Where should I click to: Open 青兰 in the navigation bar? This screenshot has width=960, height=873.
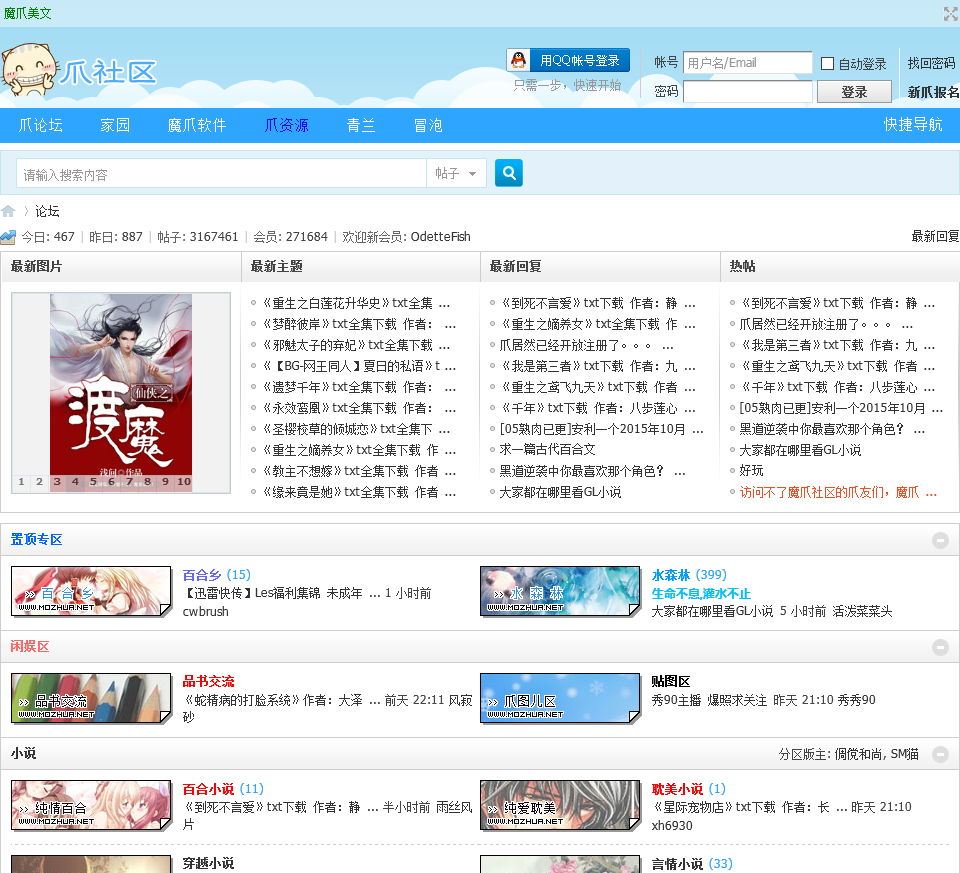click(361, 126)
